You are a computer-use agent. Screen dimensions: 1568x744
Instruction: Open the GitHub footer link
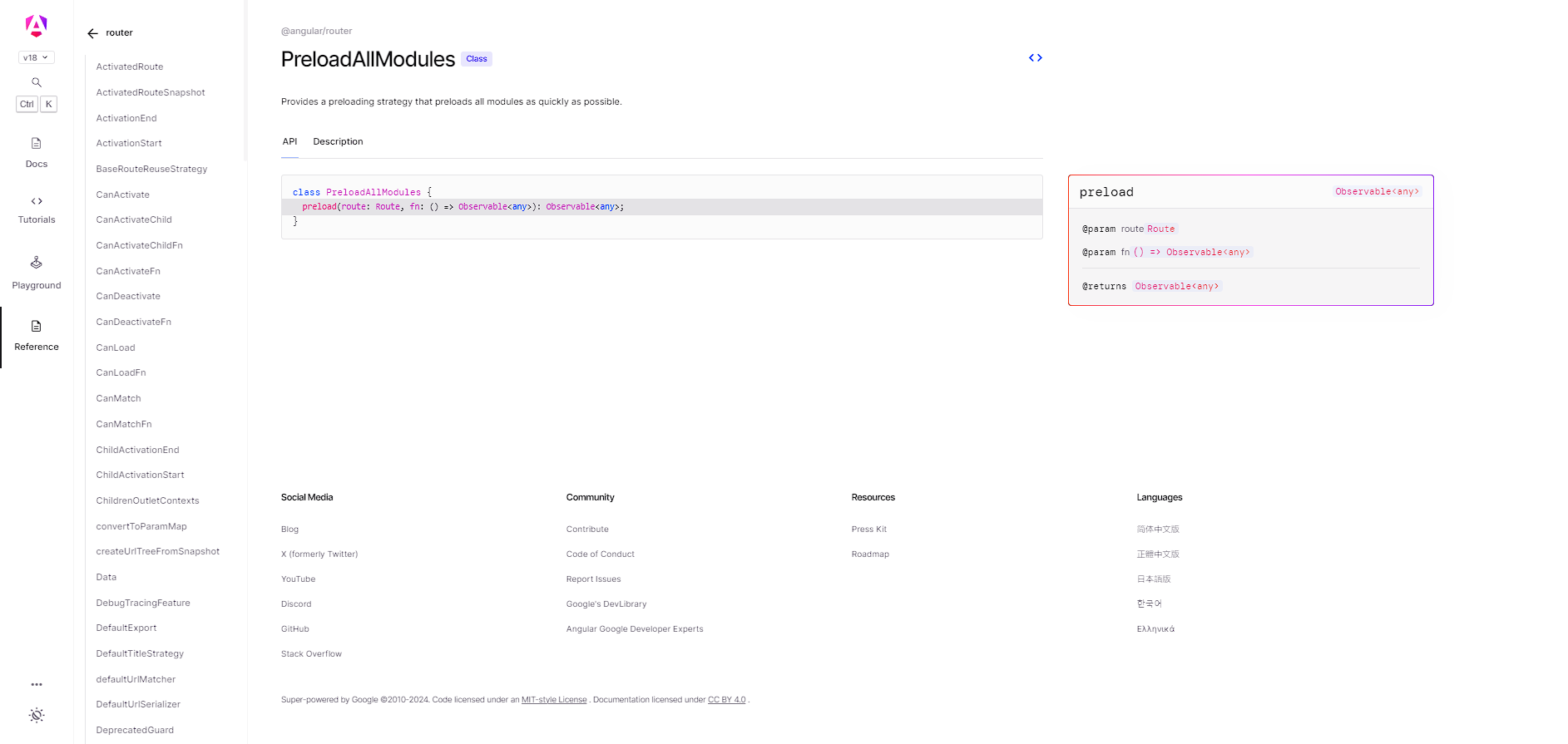pyautogui.click(x=295, y=629)
